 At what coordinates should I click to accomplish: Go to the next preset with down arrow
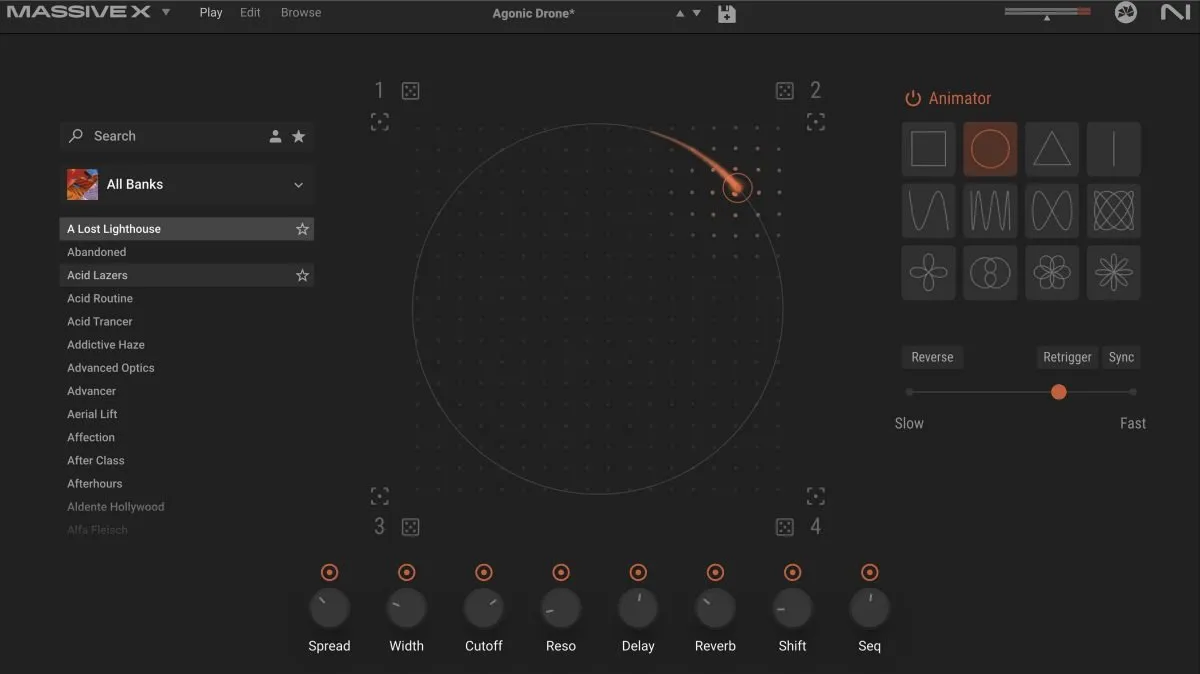point(697,14)
